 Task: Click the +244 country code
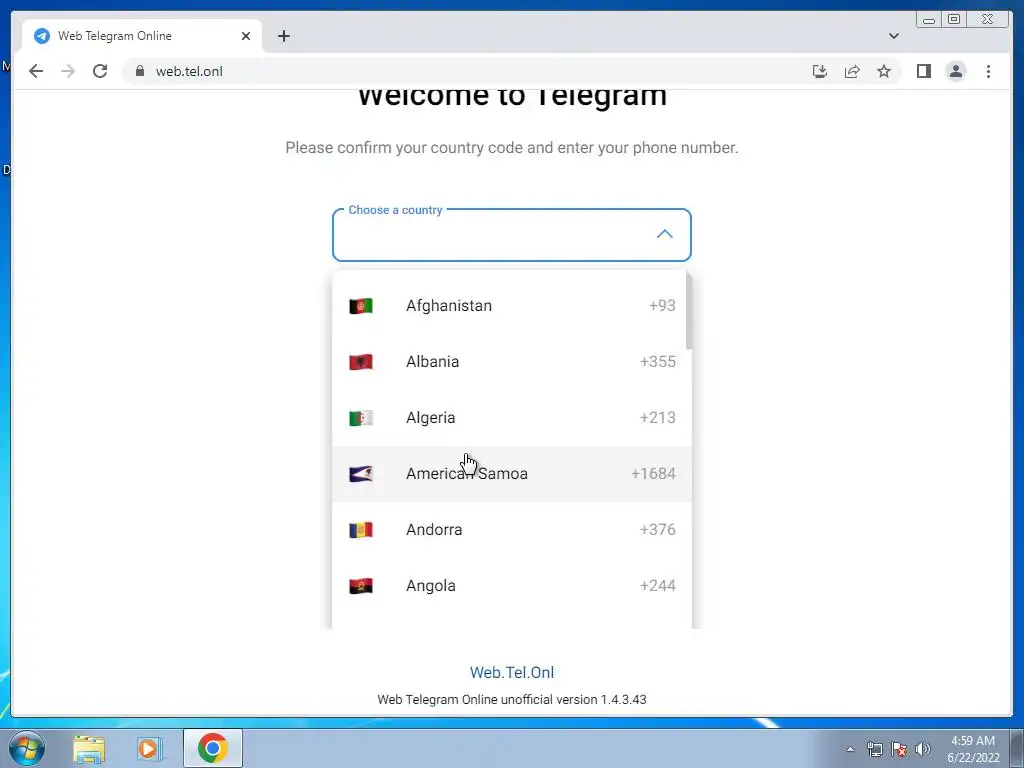[658, 586]
